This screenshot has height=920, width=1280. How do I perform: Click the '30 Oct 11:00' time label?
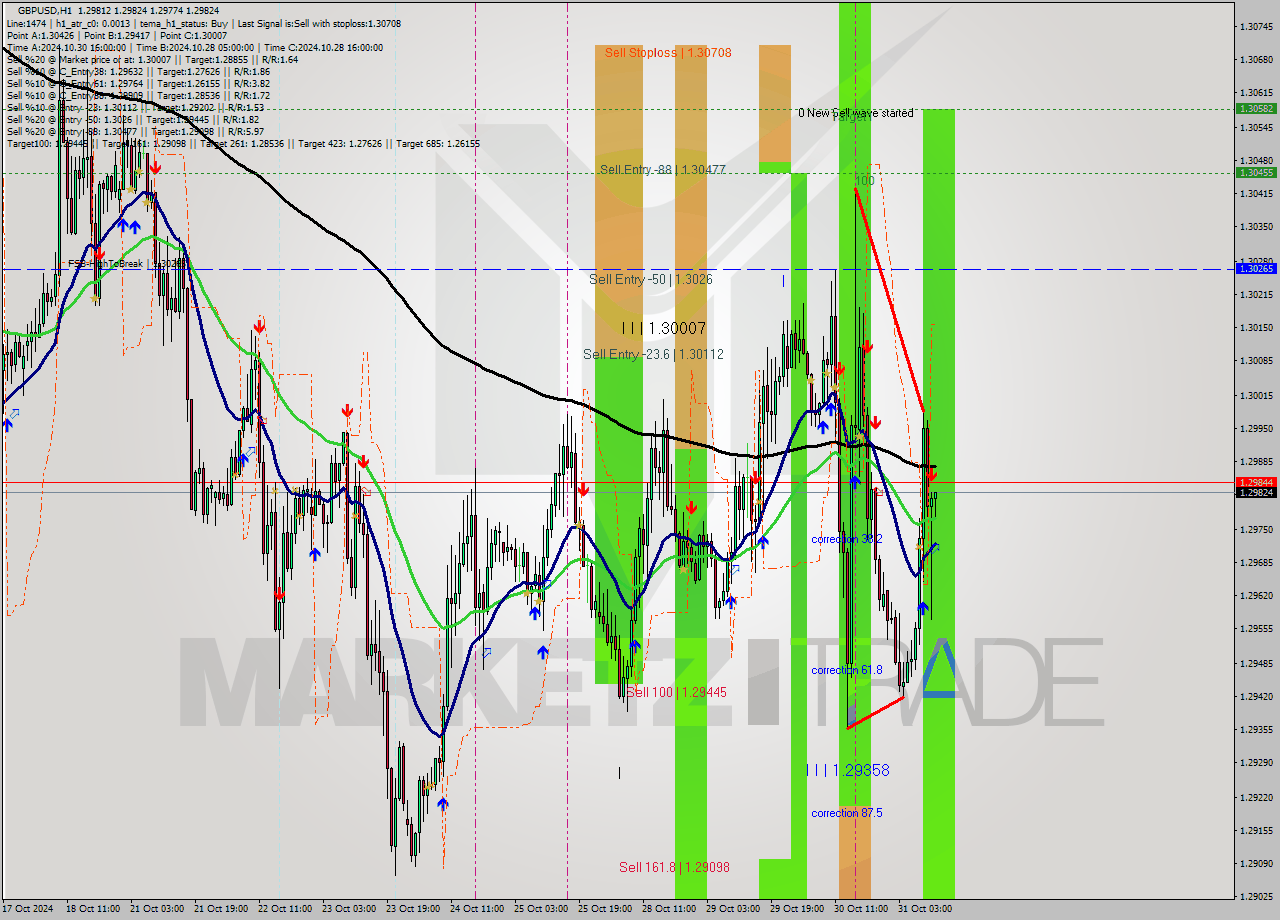pos(860,909)
